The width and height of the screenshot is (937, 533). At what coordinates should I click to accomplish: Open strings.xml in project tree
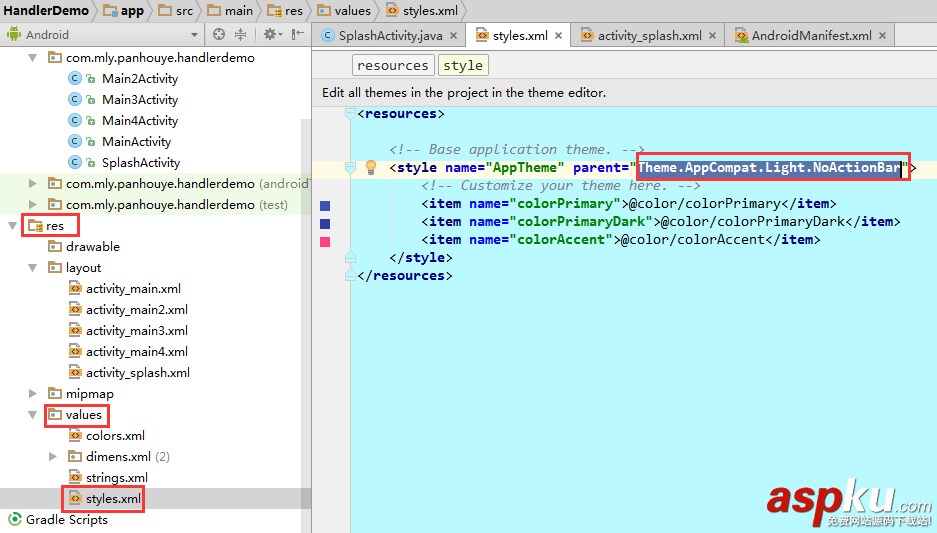coord(117,477)
